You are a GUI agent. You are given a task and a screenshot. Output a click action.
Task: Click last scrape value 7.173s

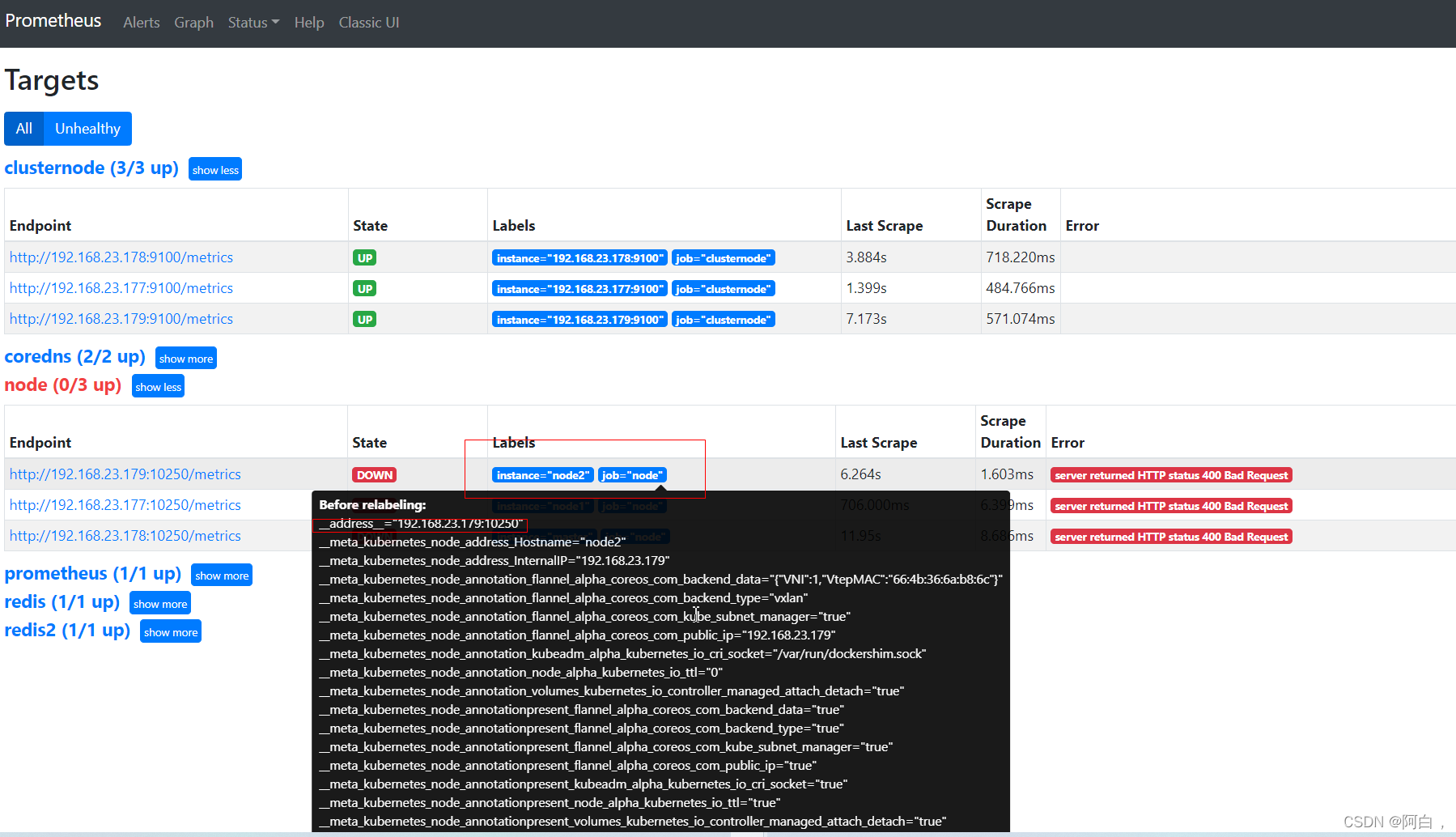coord(867,319)
